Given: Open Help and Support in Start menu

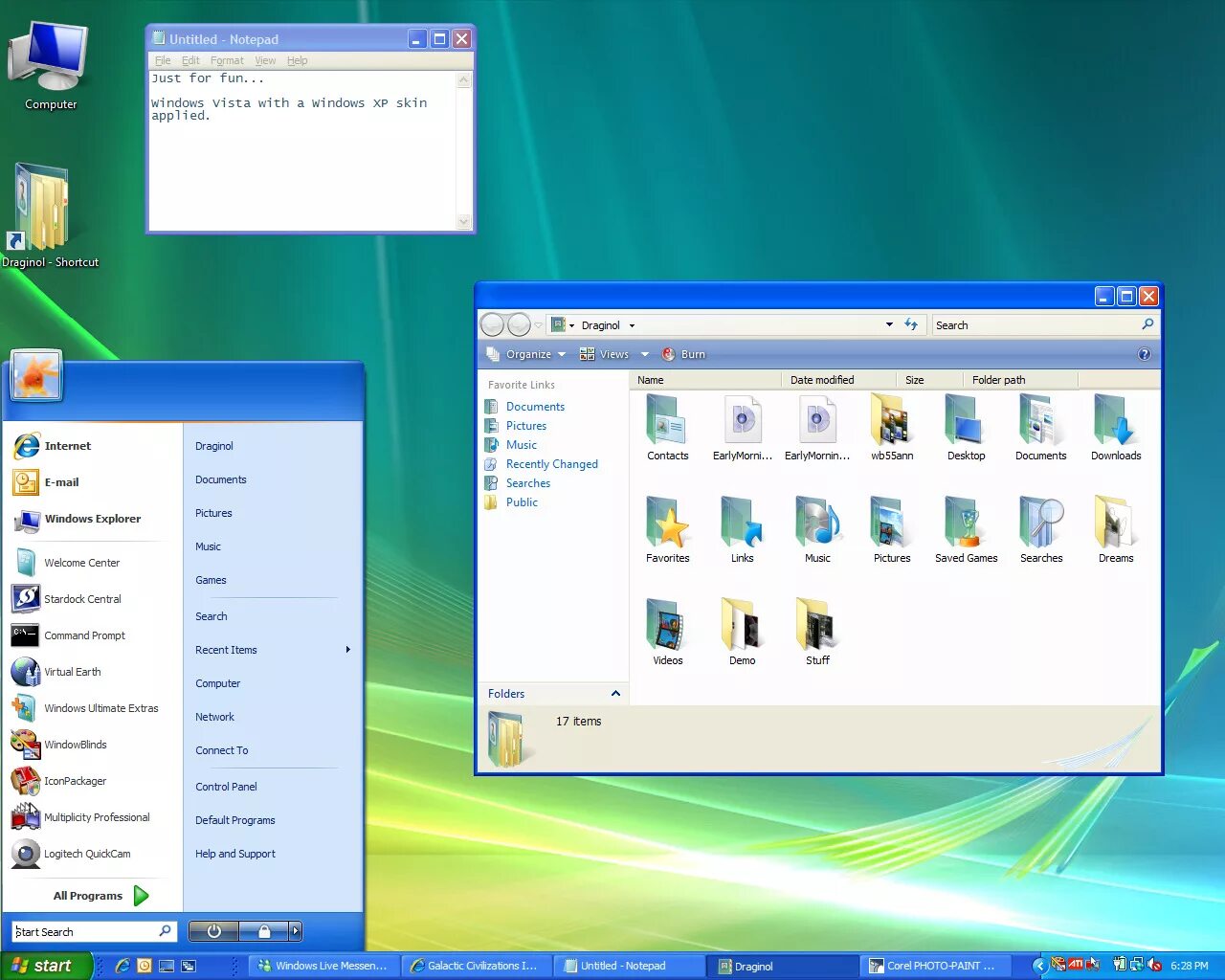Looking at the screenshot, I should point(235,854).
